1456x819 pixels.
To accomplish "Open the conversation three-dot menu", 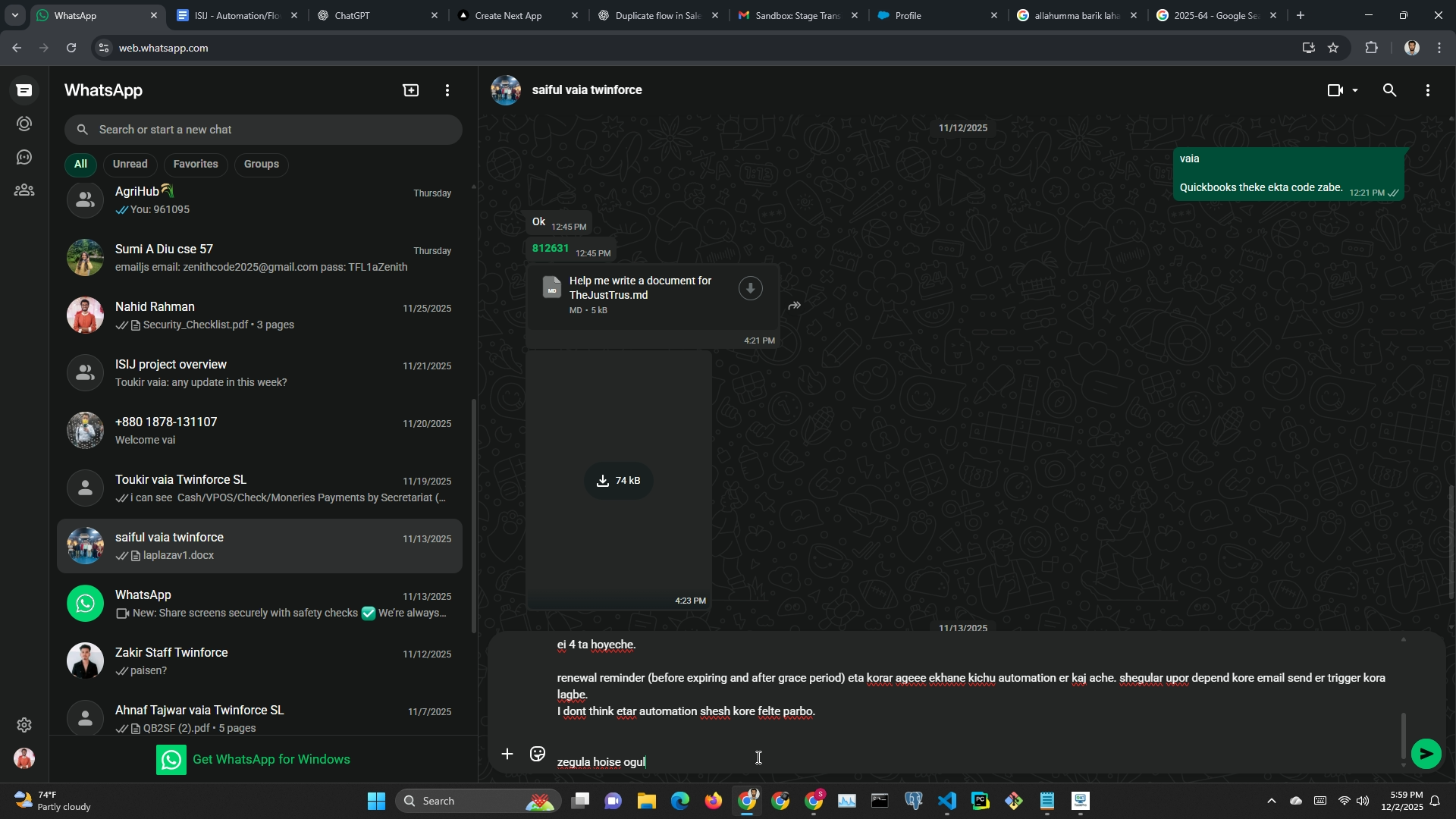I will click(x=1427, y=90).
